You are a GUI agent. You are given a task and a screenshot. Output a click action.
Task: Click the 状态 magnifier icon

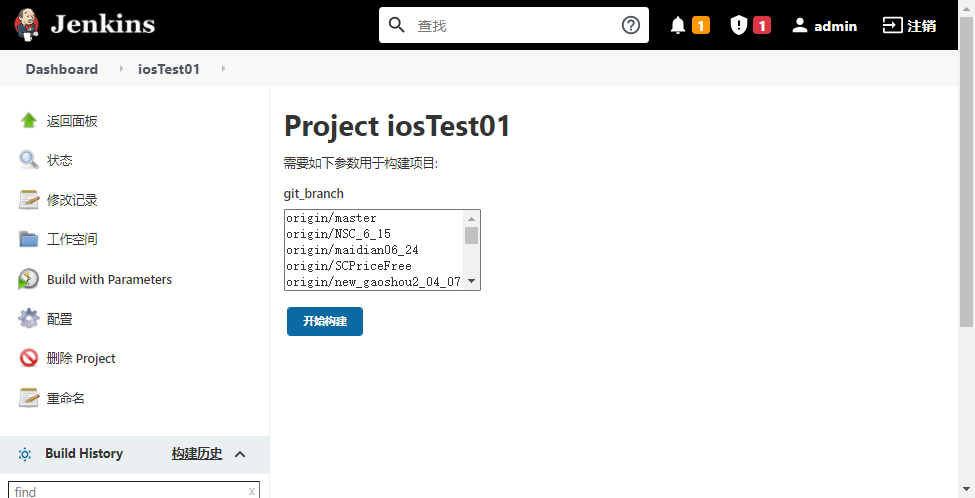click(x=29, y=160)
